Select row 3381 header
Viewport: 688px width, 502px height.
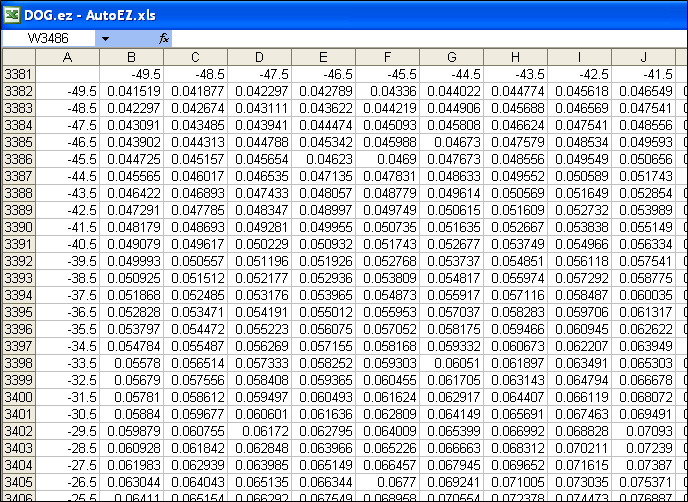[17, 74]
